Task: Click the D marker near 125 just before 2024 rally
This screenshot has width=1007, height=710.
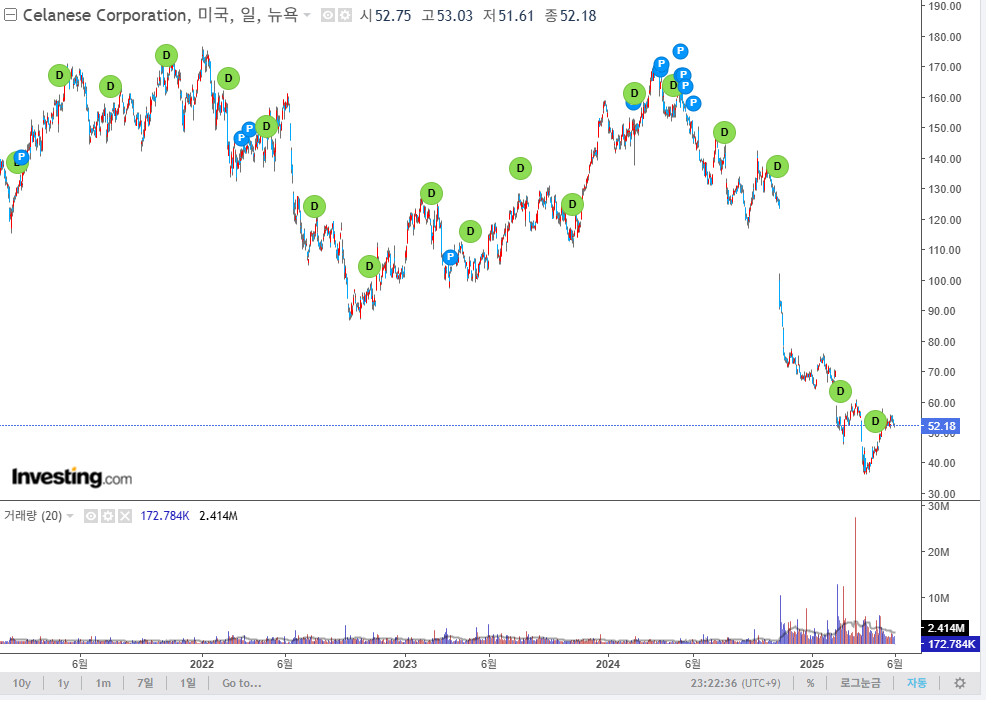Action: [572, 205]
